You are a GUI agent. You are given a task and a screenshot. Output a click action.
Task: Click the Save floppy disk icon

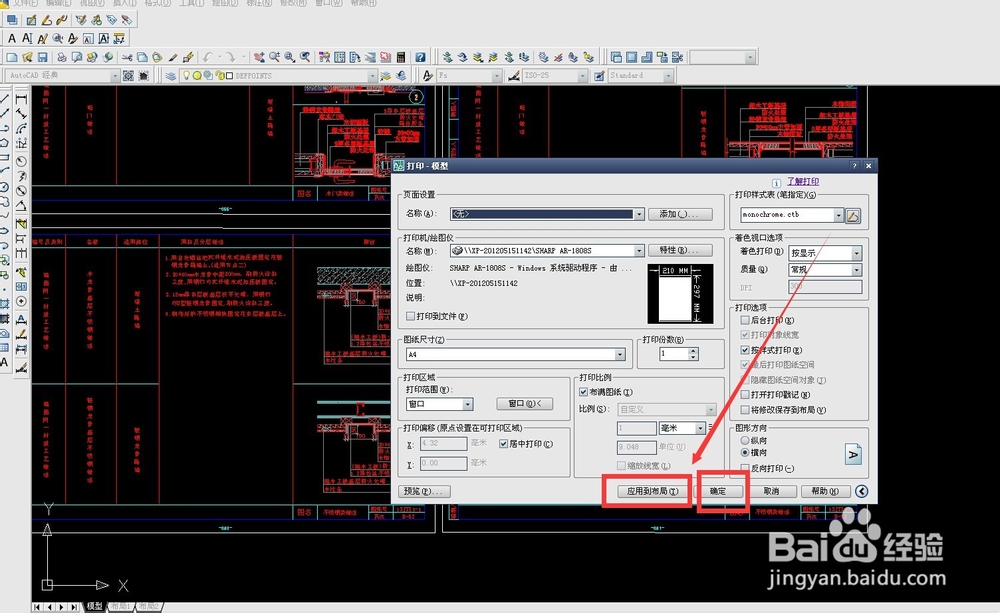(43, 57)
